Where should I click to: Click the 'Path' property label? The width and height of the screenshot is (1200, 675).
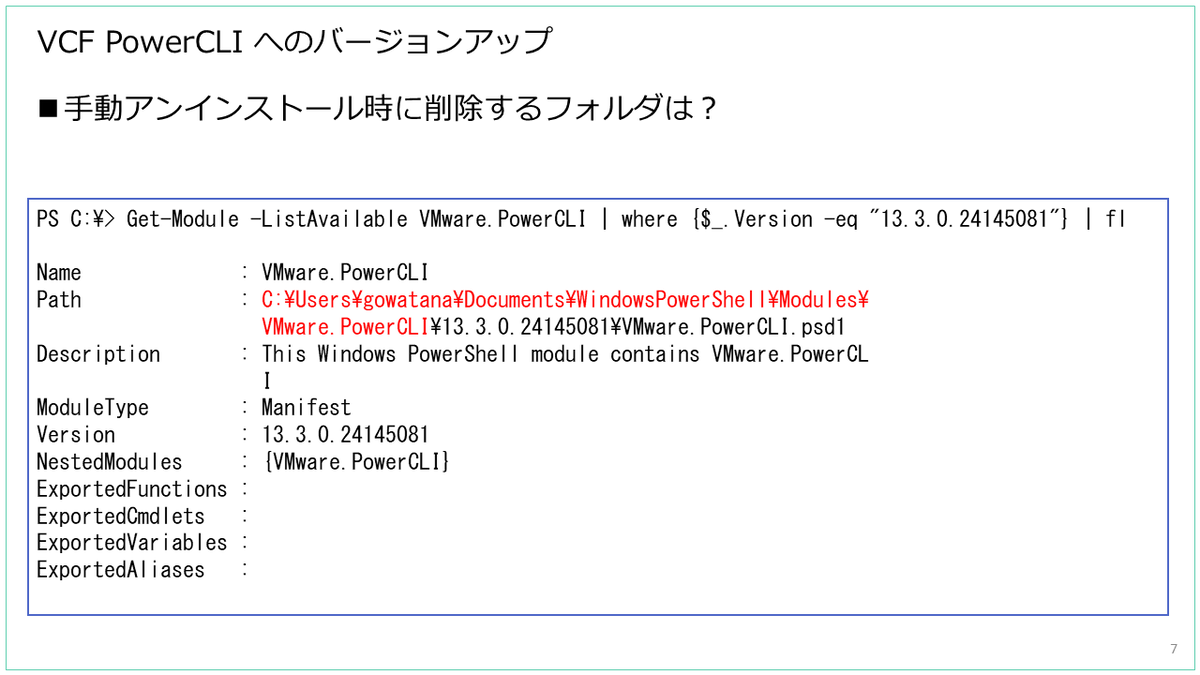[59, 299]
